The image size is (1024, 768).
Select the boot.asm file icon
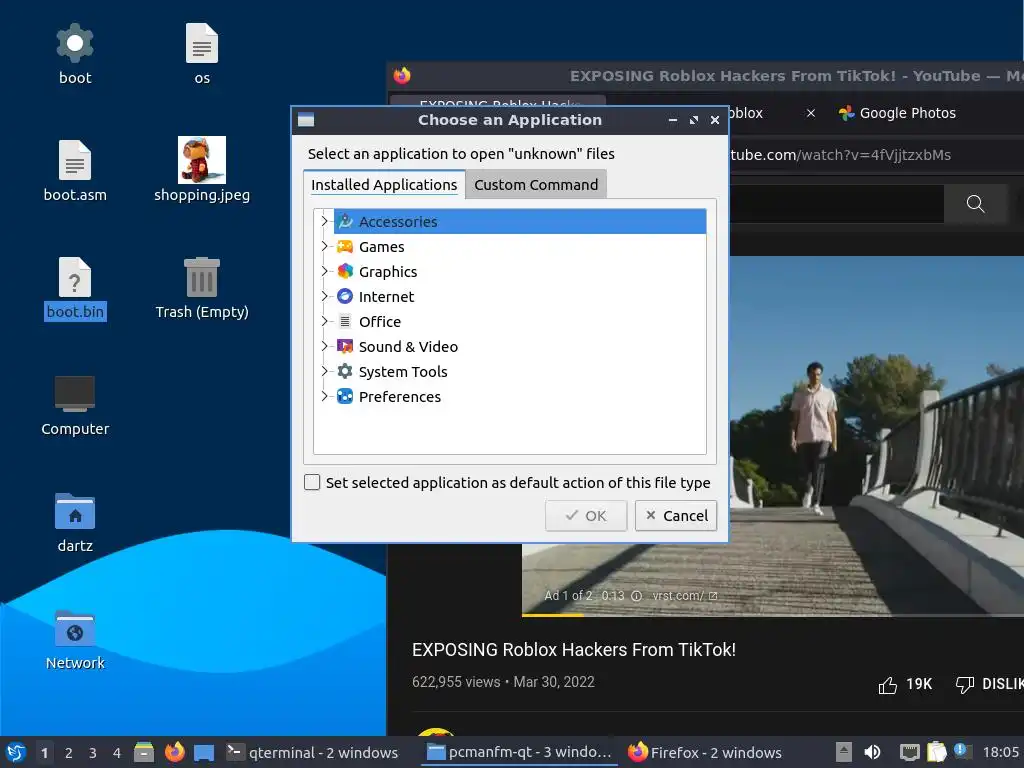(75, 160)
